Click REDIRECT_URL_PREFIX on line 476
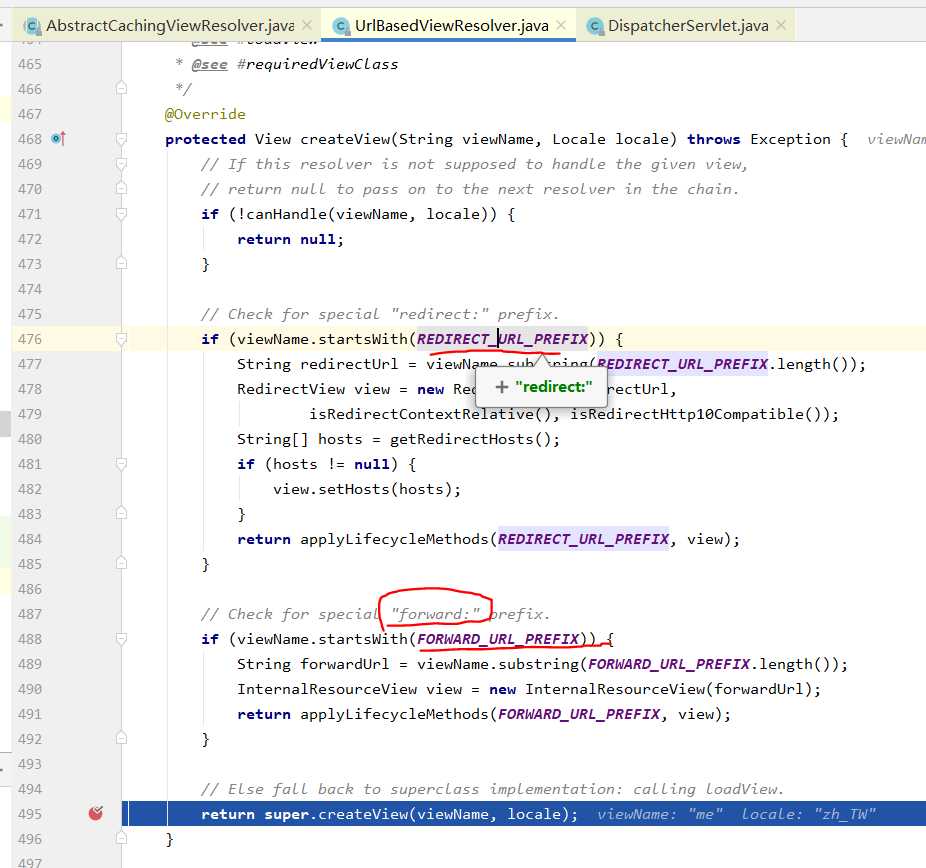The height and width of the screenshot is (868, 926). [503, 339]
